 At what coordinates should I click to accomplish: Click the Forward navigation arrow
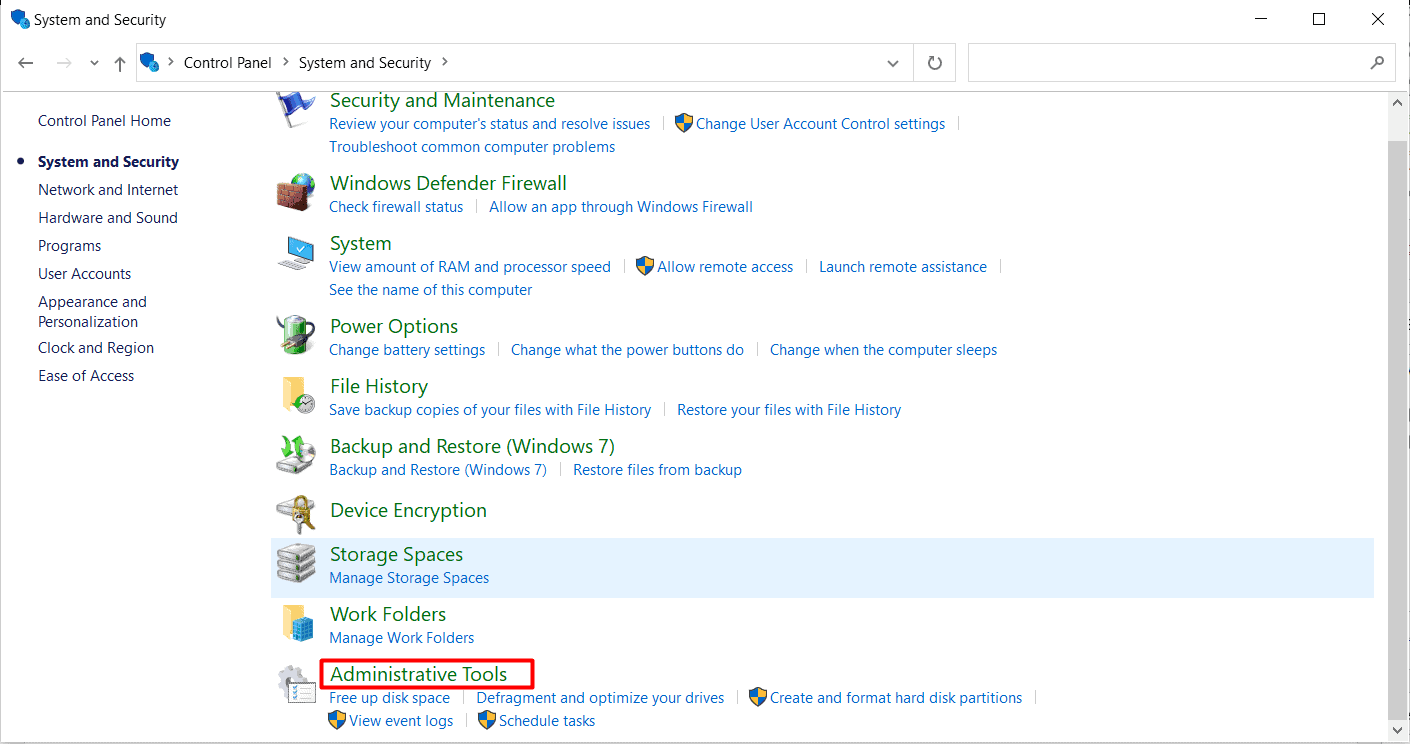[64, 63]
